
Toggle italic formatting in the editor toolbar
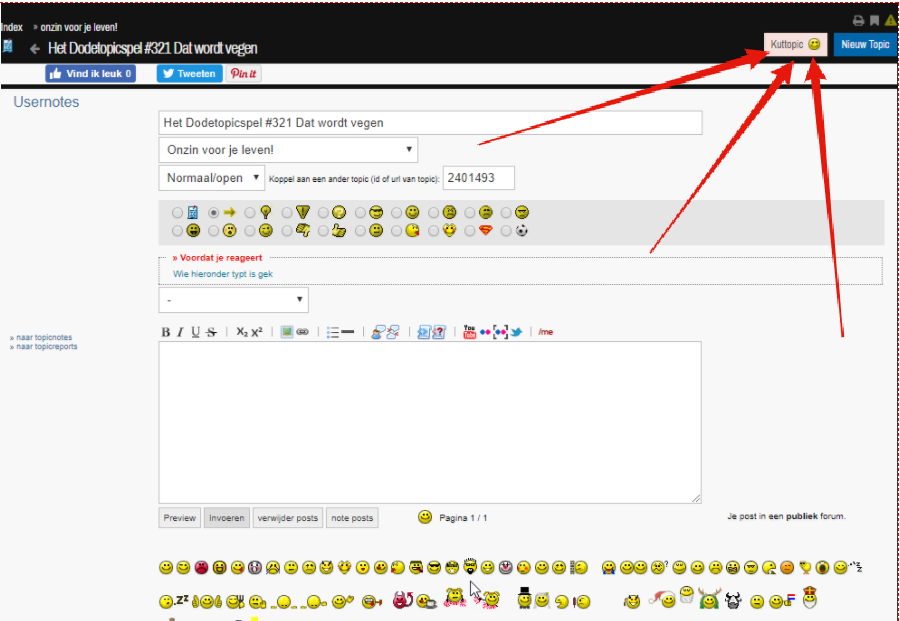[x=180, y=332]
